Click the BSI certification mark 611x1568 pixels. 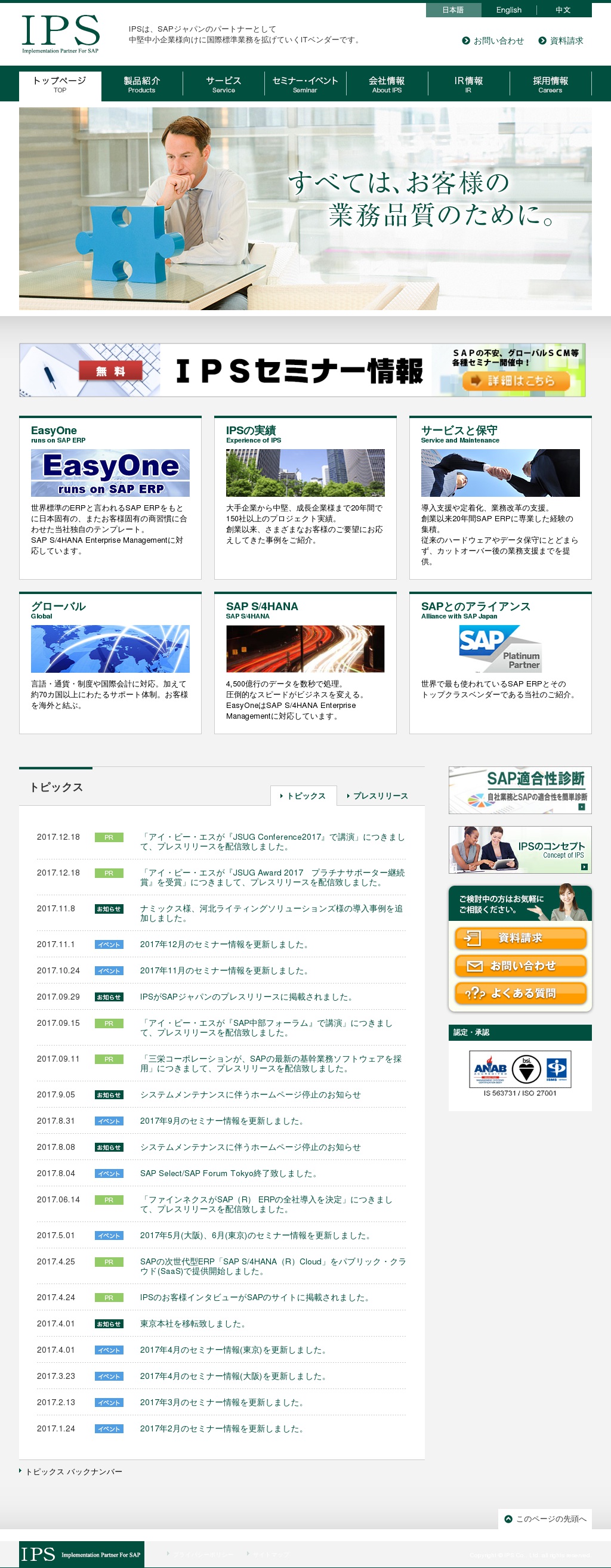click(526, 1069)
